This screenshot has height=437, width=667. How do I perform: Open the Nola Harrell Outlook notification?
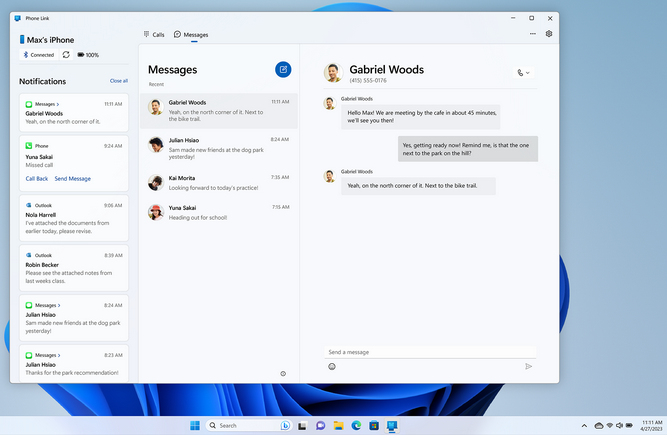click(74, 218)
